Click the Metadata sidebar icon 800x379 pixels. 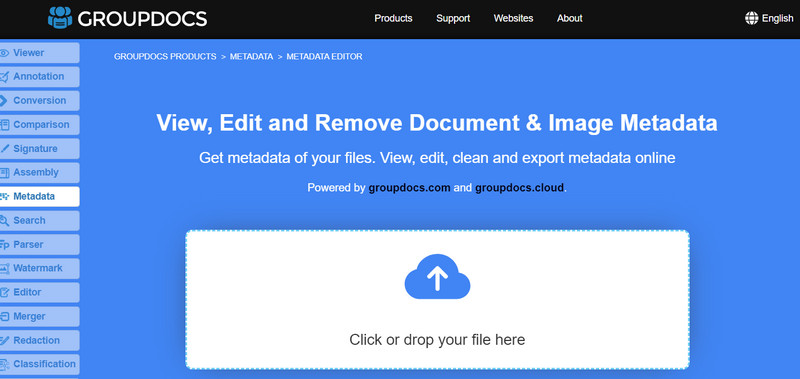coord(5,197)
